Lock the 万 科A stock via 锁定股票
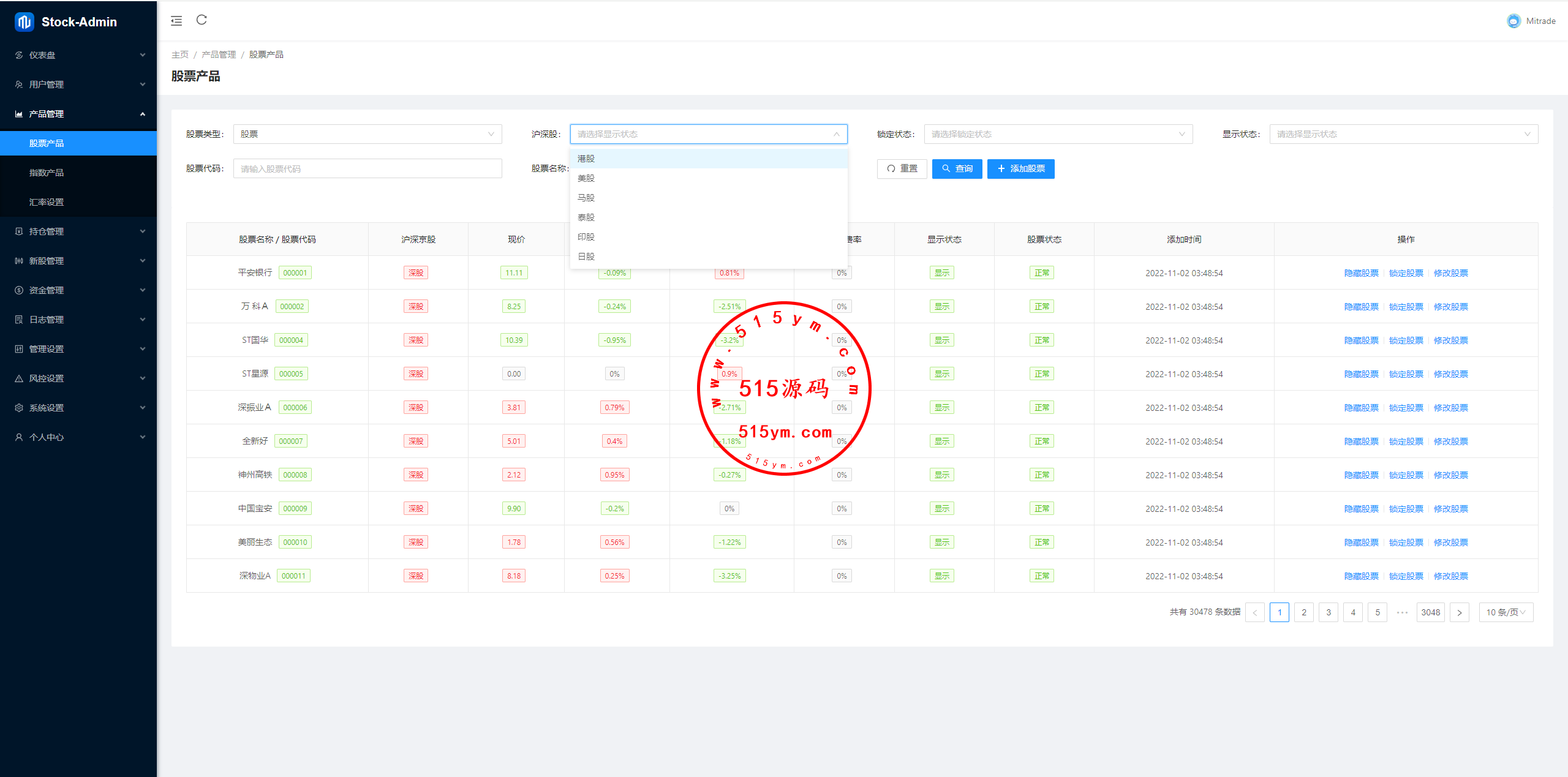Viewport: 1568px width, 777px height. tap(1406, 307)
